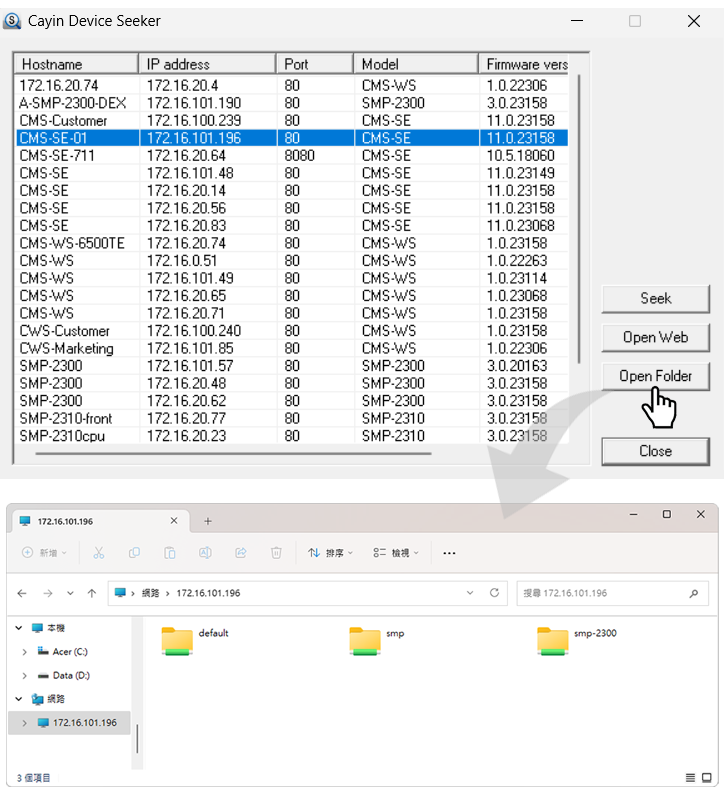Expand the Data (D:) drive node
Image resolution: width=724 pixels, height=800 pixels.
pos(24,676)
